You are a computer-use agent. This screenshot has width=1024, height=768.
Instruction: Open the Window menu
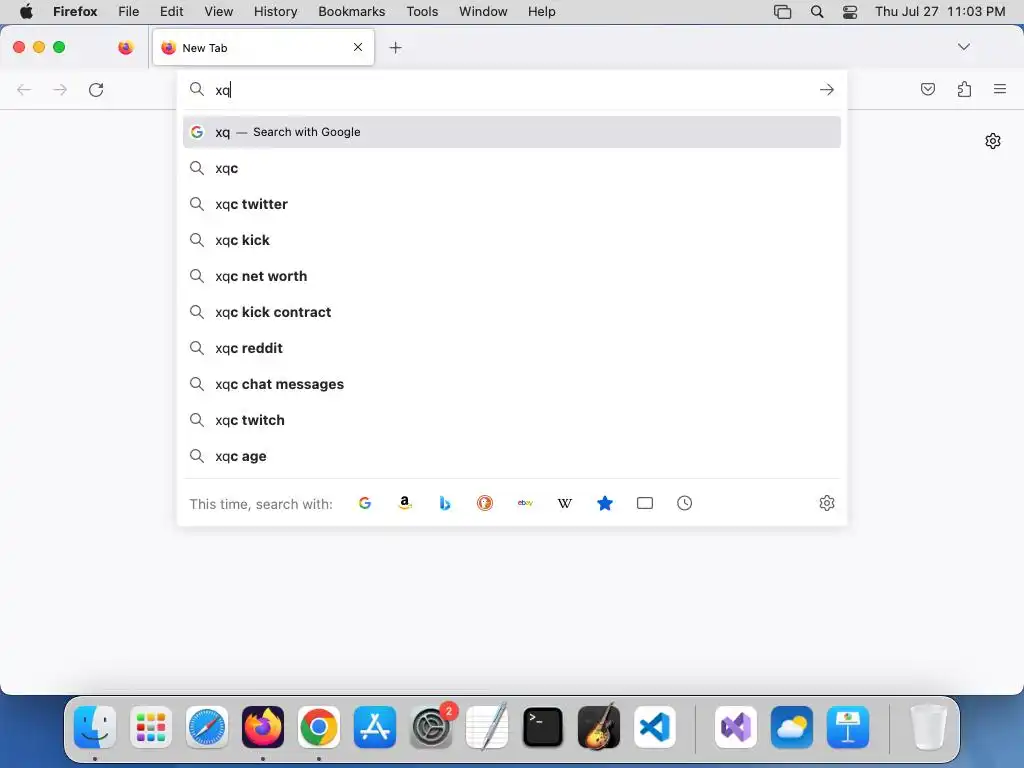tap(483, 12)
